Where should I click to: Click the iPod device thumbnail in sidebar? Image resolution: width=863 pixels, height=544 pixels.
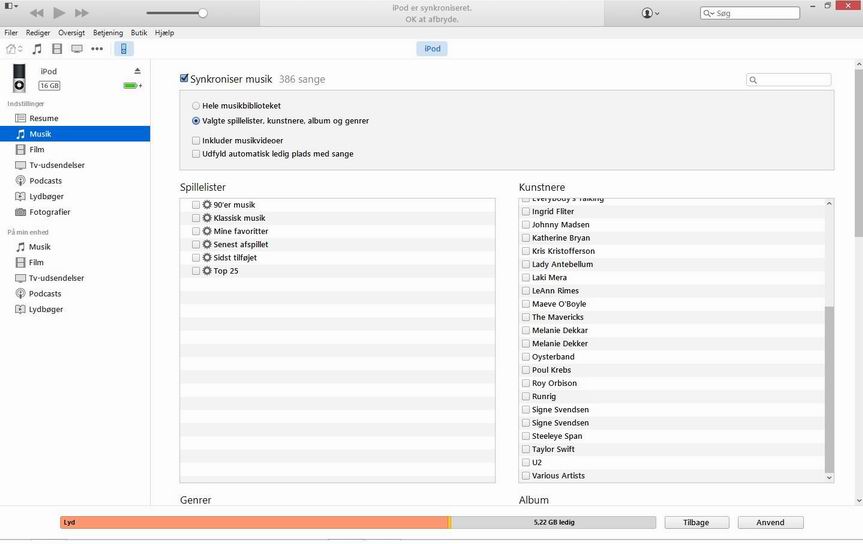(x=19, y=78)
